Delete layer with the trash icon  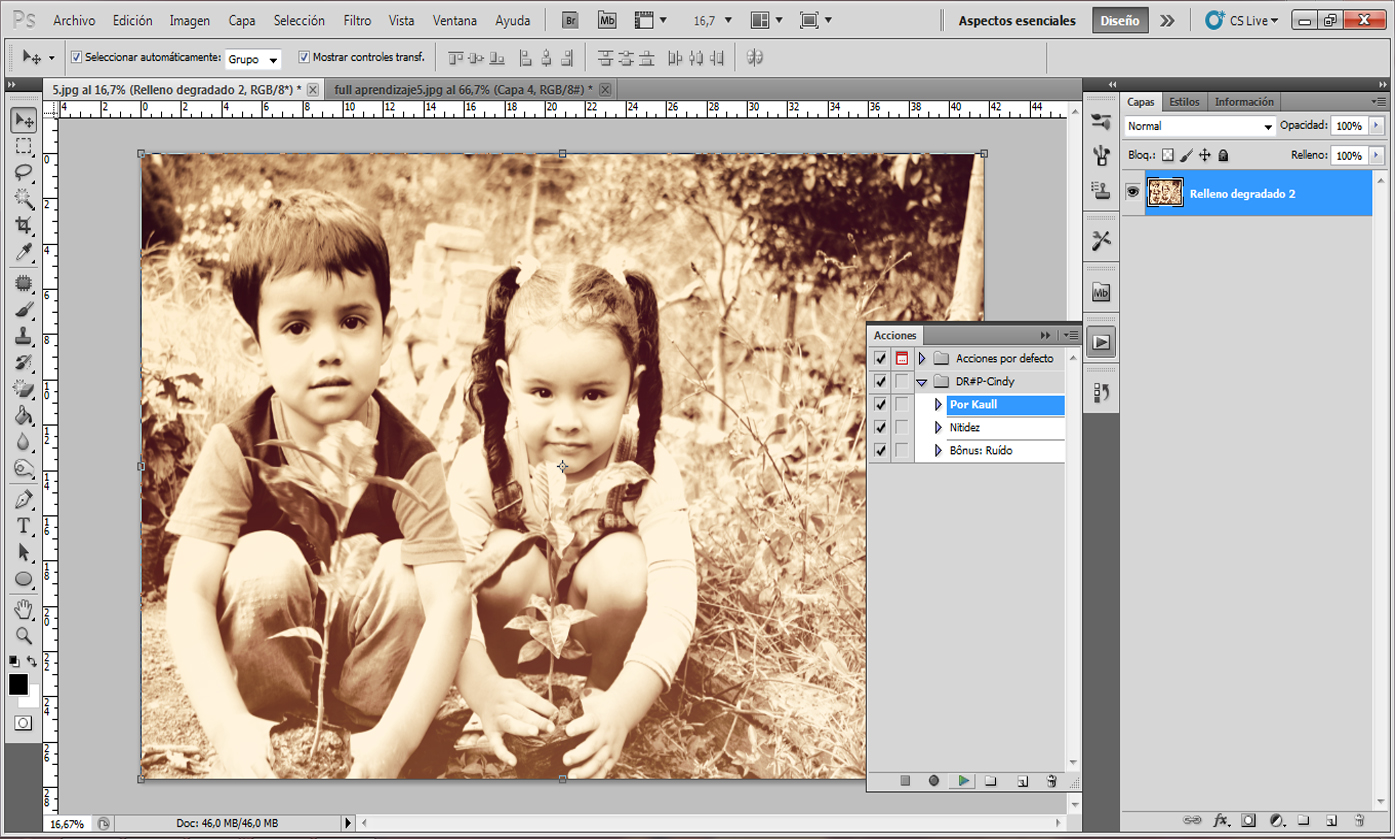pyautogui.click(x=1359, y=820)
